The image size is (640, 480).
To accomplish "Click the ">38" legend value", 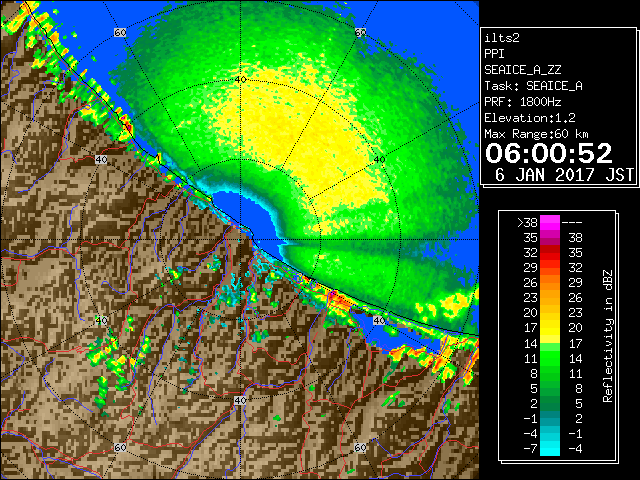I will pos(527,223).
